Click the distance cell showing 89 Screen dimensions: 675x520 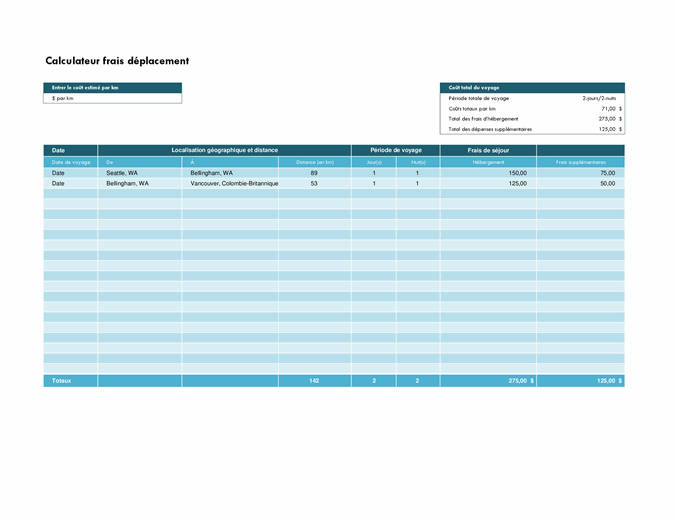click(314, 173)
